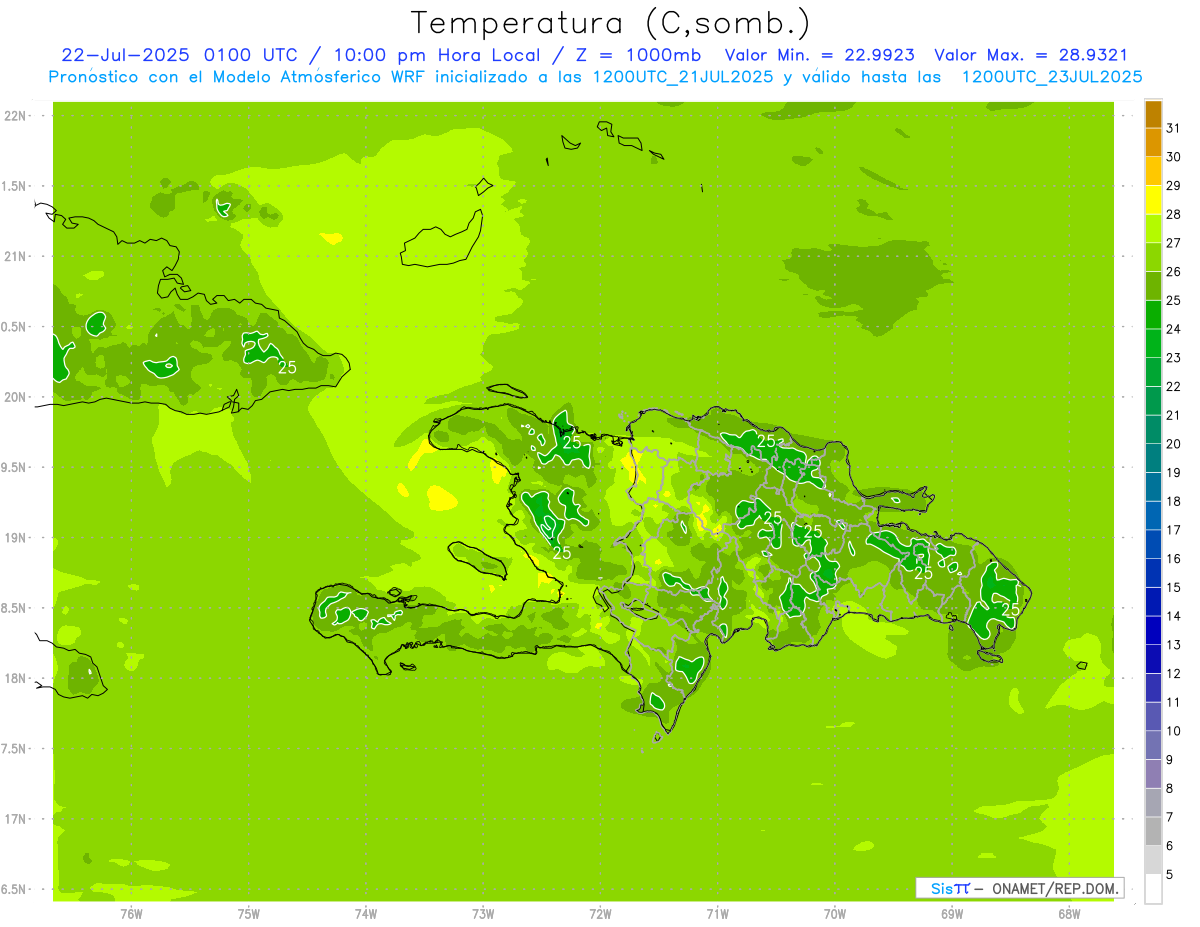Click the SisTT – ONAMET/REP.DOM. credit box
1200x927 pixels.
coord(1019,888)
